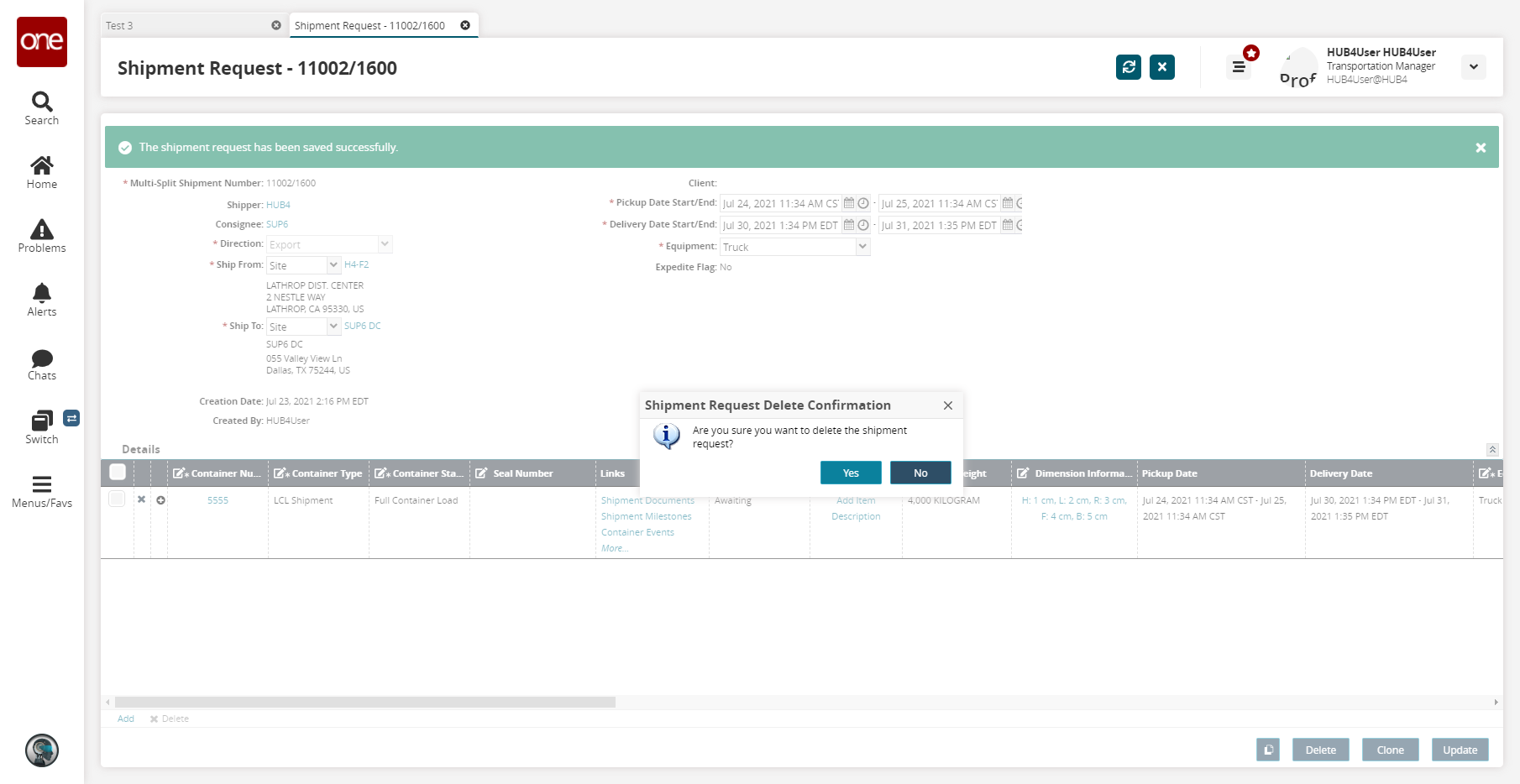Close the shipment request with teal X button
This screenshot has height=784, width=1520.
1162,67
